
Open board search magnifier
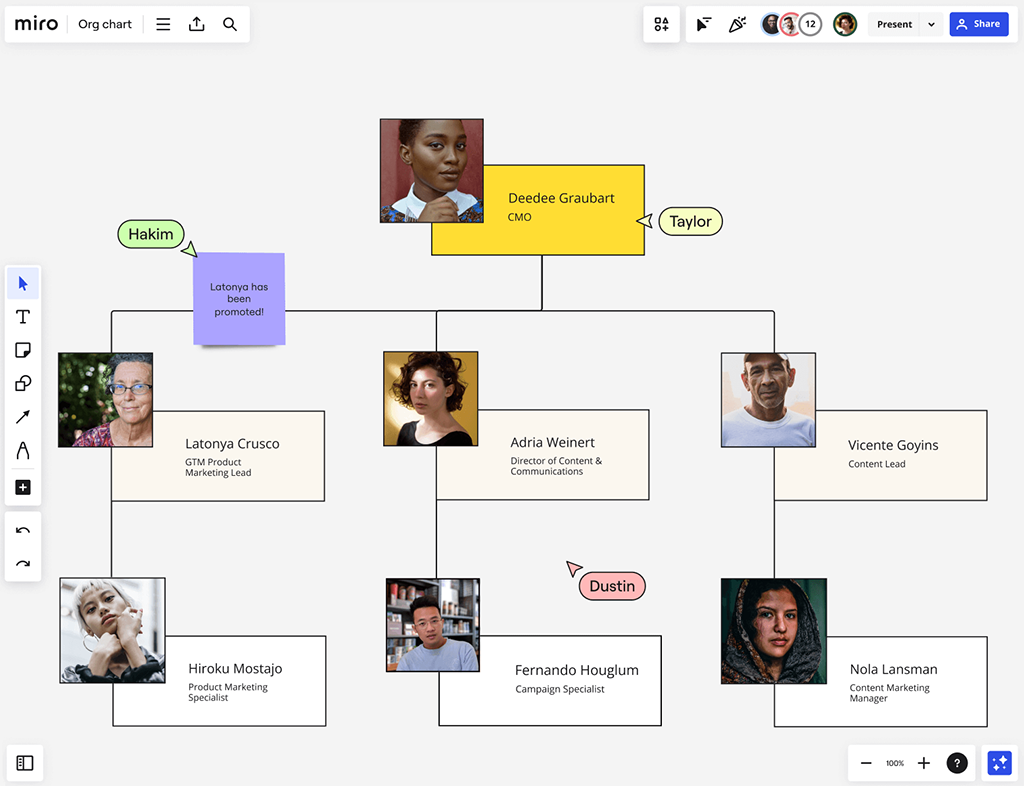pos(230,24)
